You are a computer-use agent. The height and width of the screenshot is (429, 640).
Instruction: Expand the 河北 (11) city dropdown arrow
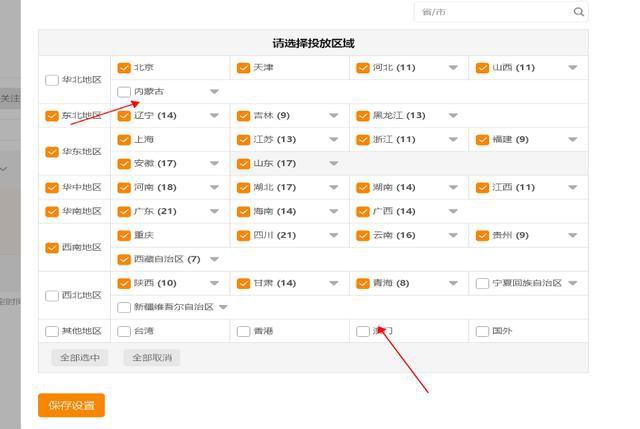click(x=453, y=68)
